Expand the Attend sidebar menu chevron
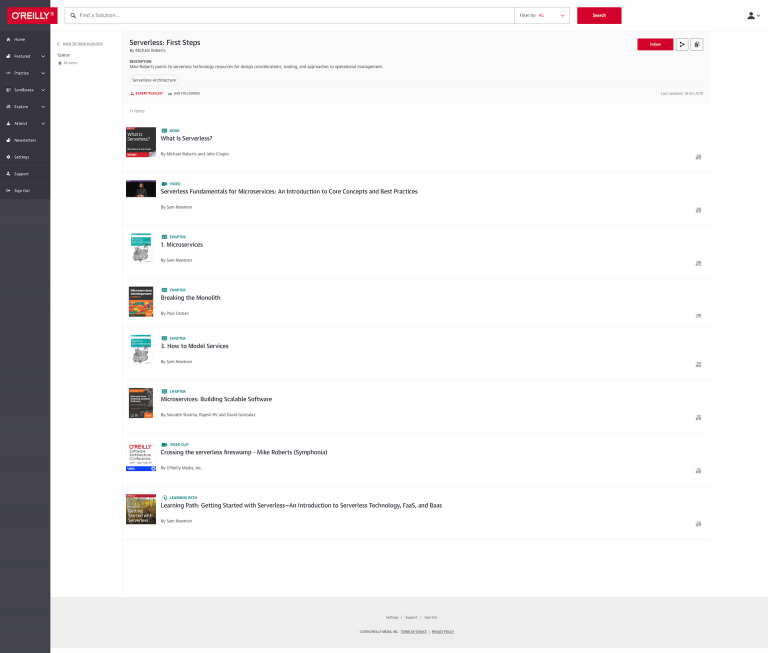The width and height of the screenshot is (768, 653). point(43,123)
